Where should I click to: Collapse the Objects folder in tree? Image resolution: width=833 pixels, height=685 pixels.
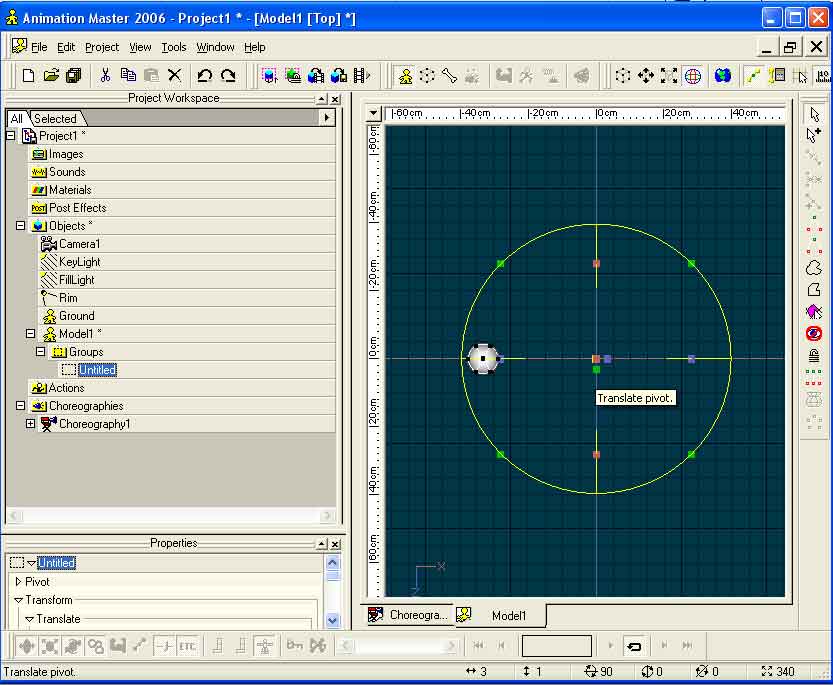click(20, 226)
